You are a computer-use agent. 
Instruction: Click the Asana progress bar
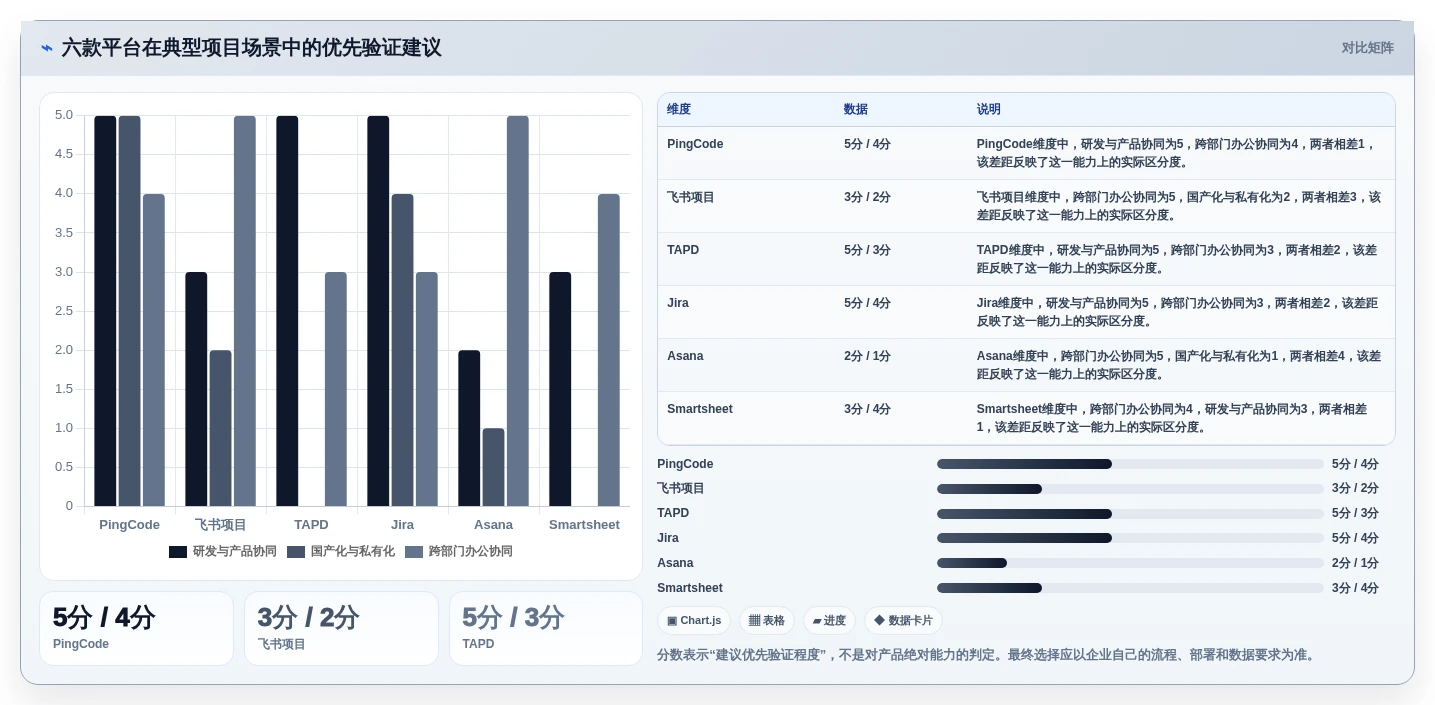1130,563
